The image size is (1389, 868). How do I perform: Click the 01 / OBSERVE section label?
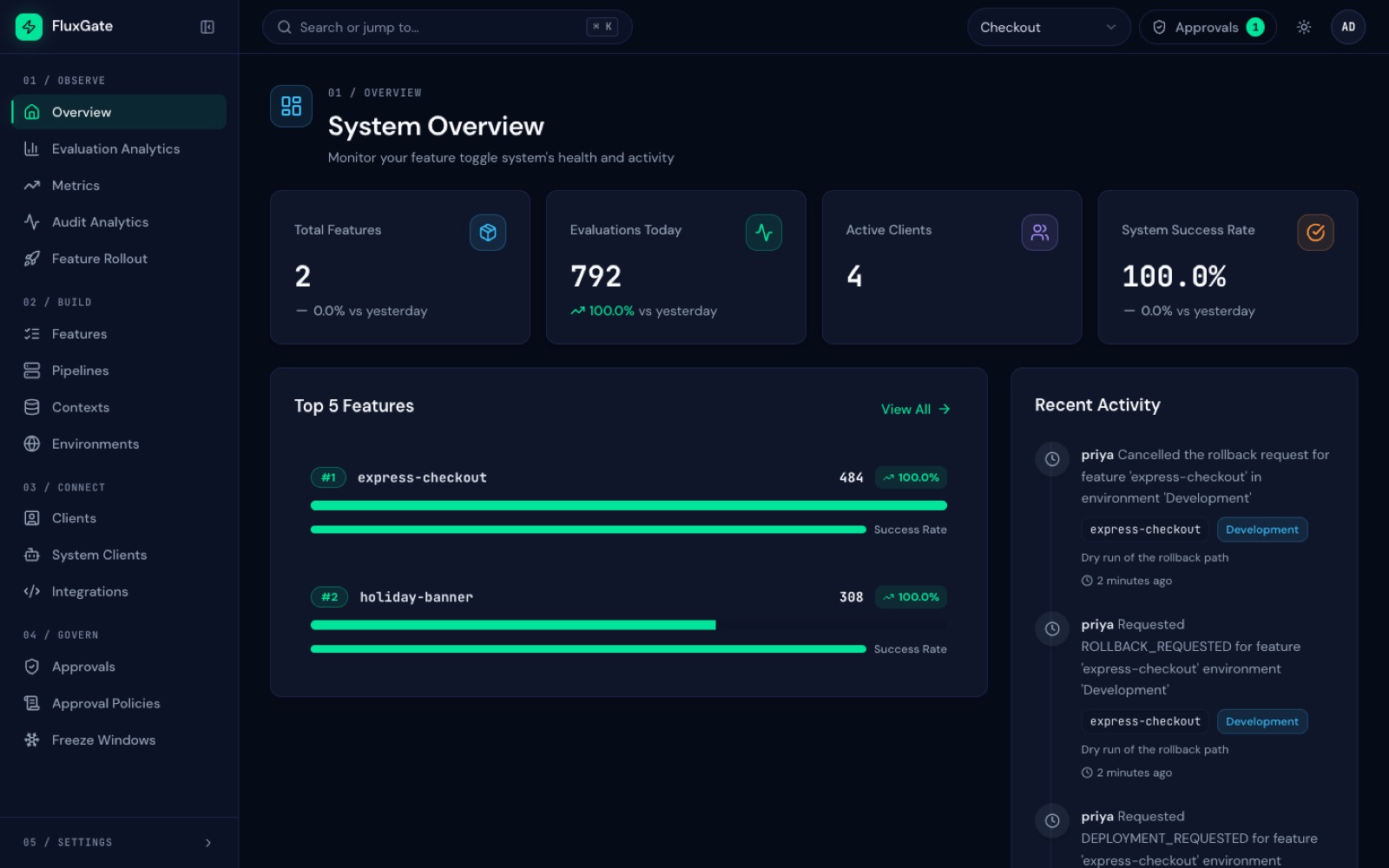tap(64, 81)
